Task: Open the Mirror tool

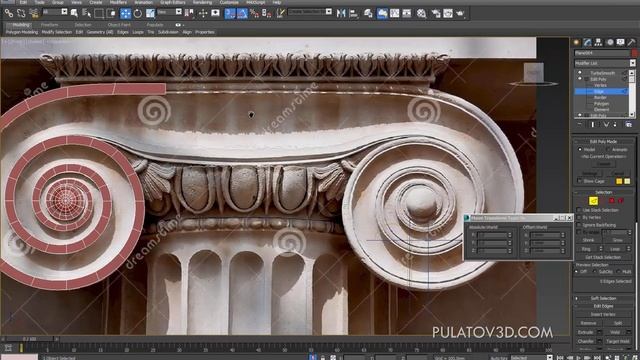Action: [341, 13]
